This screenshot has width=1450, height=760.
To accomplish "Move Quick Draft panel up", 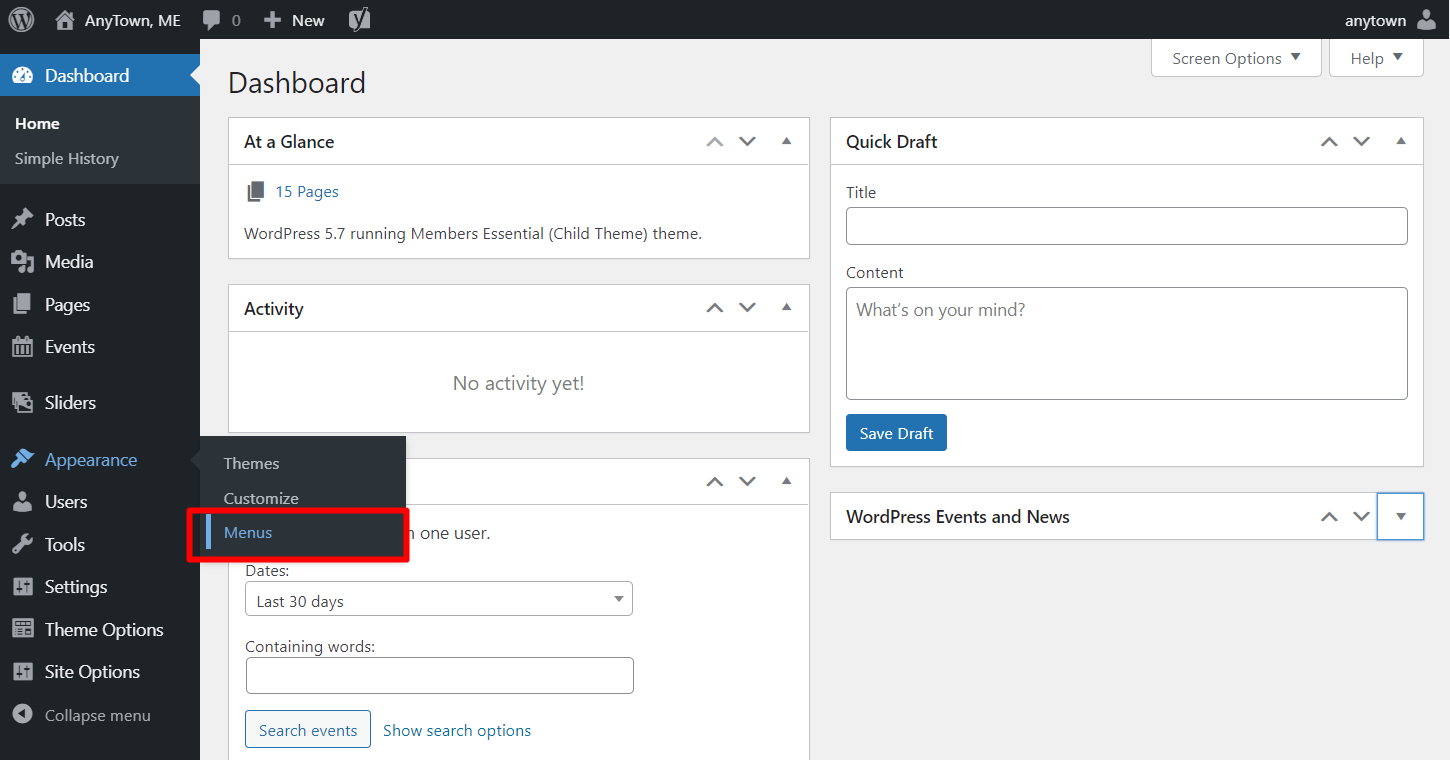I will click(1329, 142).
